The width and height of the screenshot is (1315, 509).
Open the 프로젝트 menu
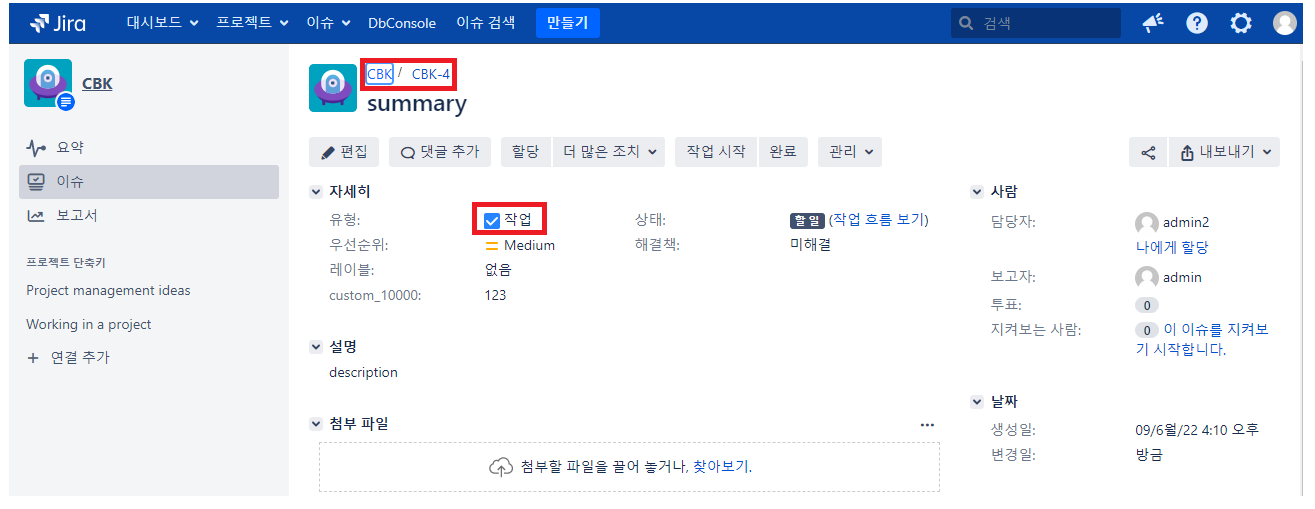click(x=252, y=22)
